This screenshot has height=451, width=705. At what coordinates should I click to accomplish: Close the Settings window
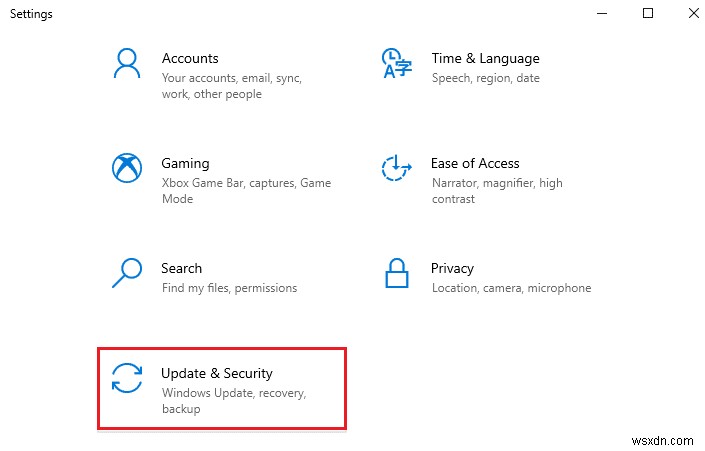pos(693,14)
